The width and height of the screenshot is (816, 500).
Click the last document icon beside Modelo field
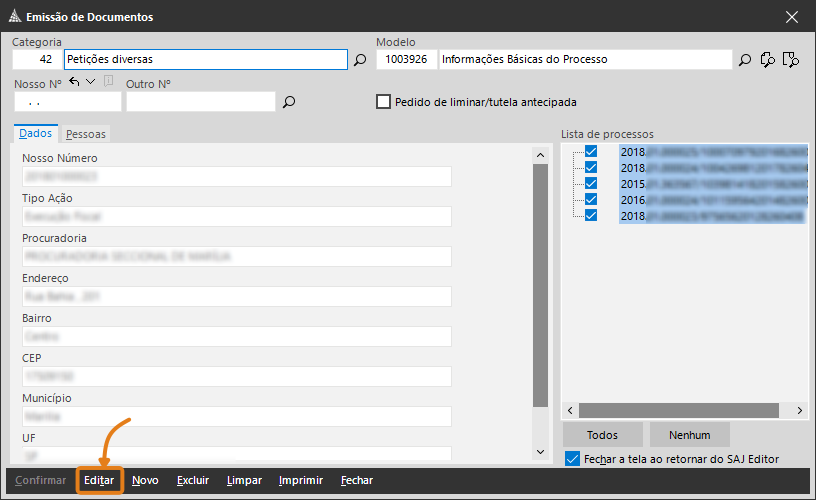pos(791,60)
